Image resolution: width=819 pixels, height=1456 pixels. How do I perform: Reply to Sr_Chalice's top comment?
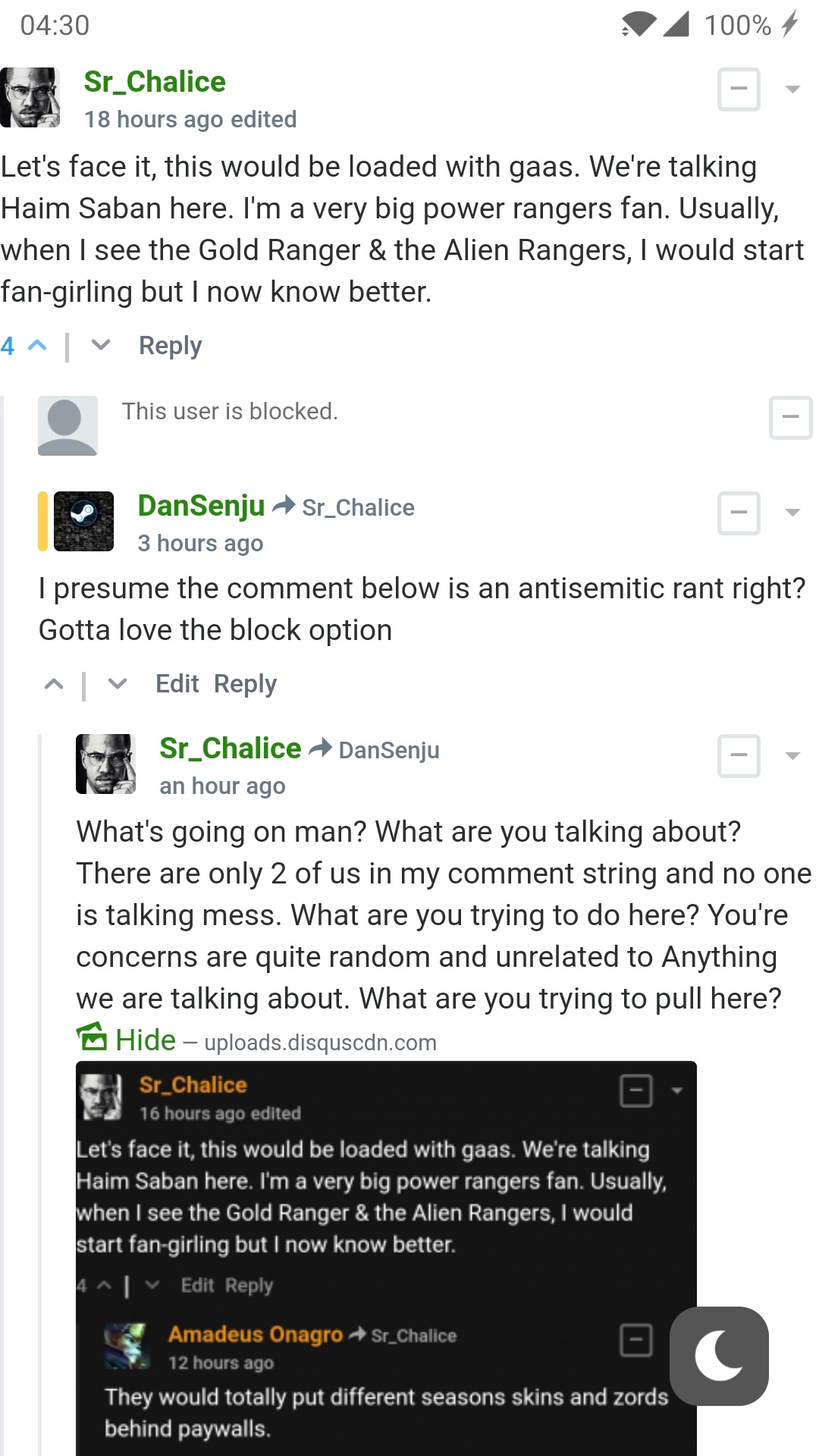(x=170, y=346)
